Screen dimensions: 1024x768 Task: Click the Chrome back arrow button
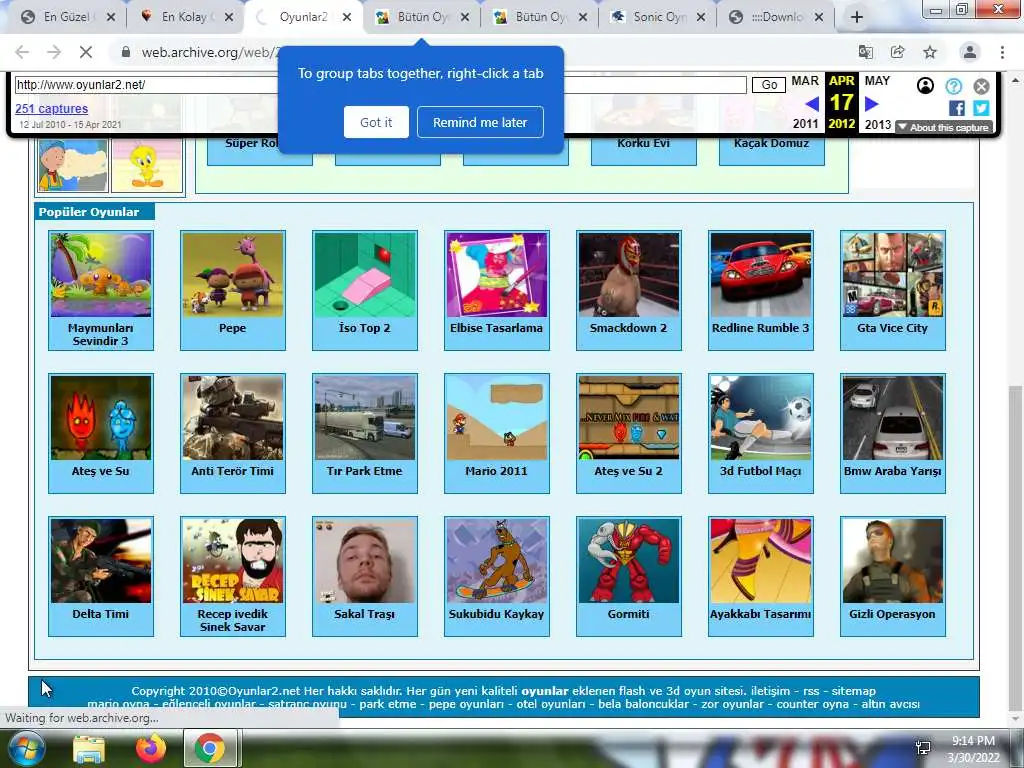[x=22, y=52]
